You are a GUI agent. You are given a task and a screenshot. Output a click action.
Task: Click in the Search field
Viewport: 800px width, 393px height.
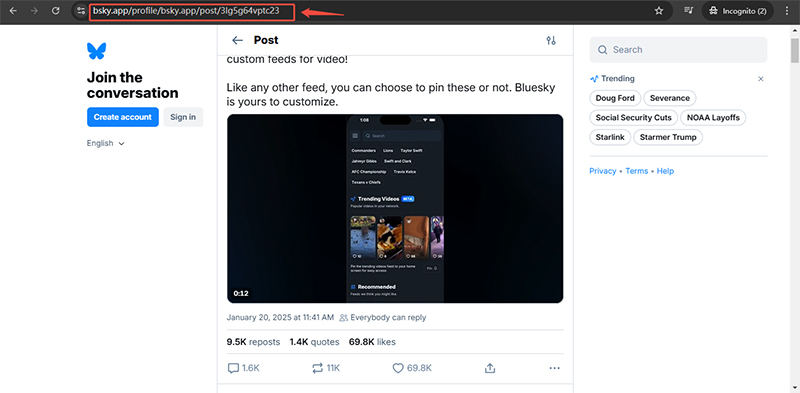click(678, 50)
